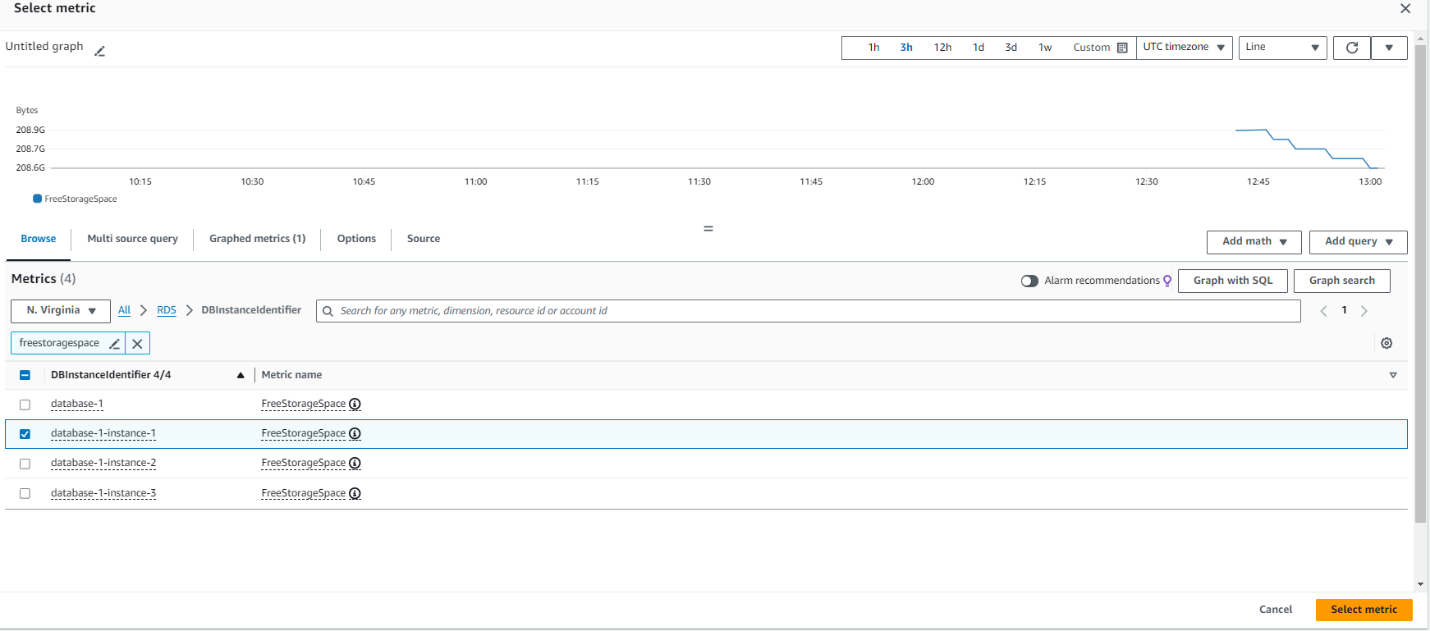The width and height of the screenshot is (1430, 631).
Task: Edit the graph title using the pencil icon
Action: click(x=99, y=50)
